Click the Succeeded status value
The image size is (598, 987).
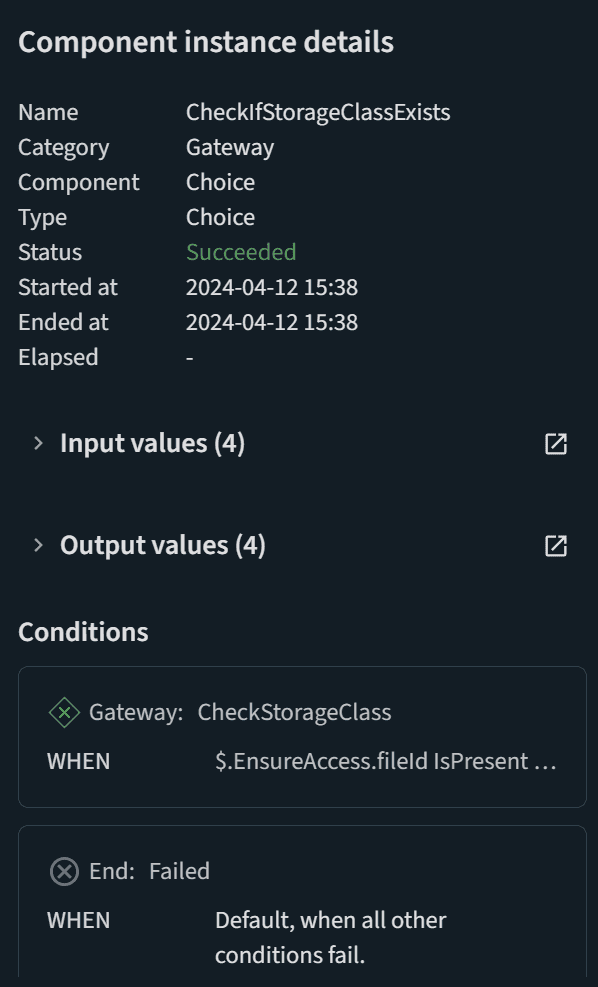pos(241,252)
